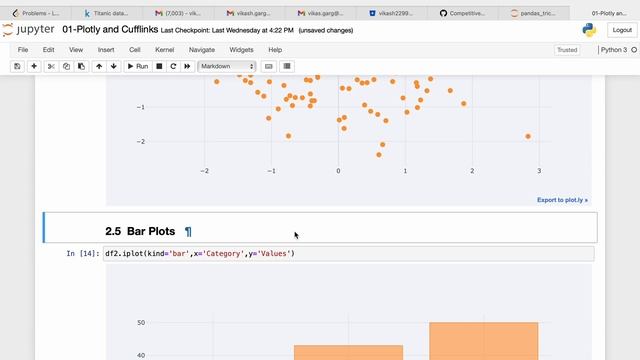Click the Python logo icon

(x=589, y=30)
